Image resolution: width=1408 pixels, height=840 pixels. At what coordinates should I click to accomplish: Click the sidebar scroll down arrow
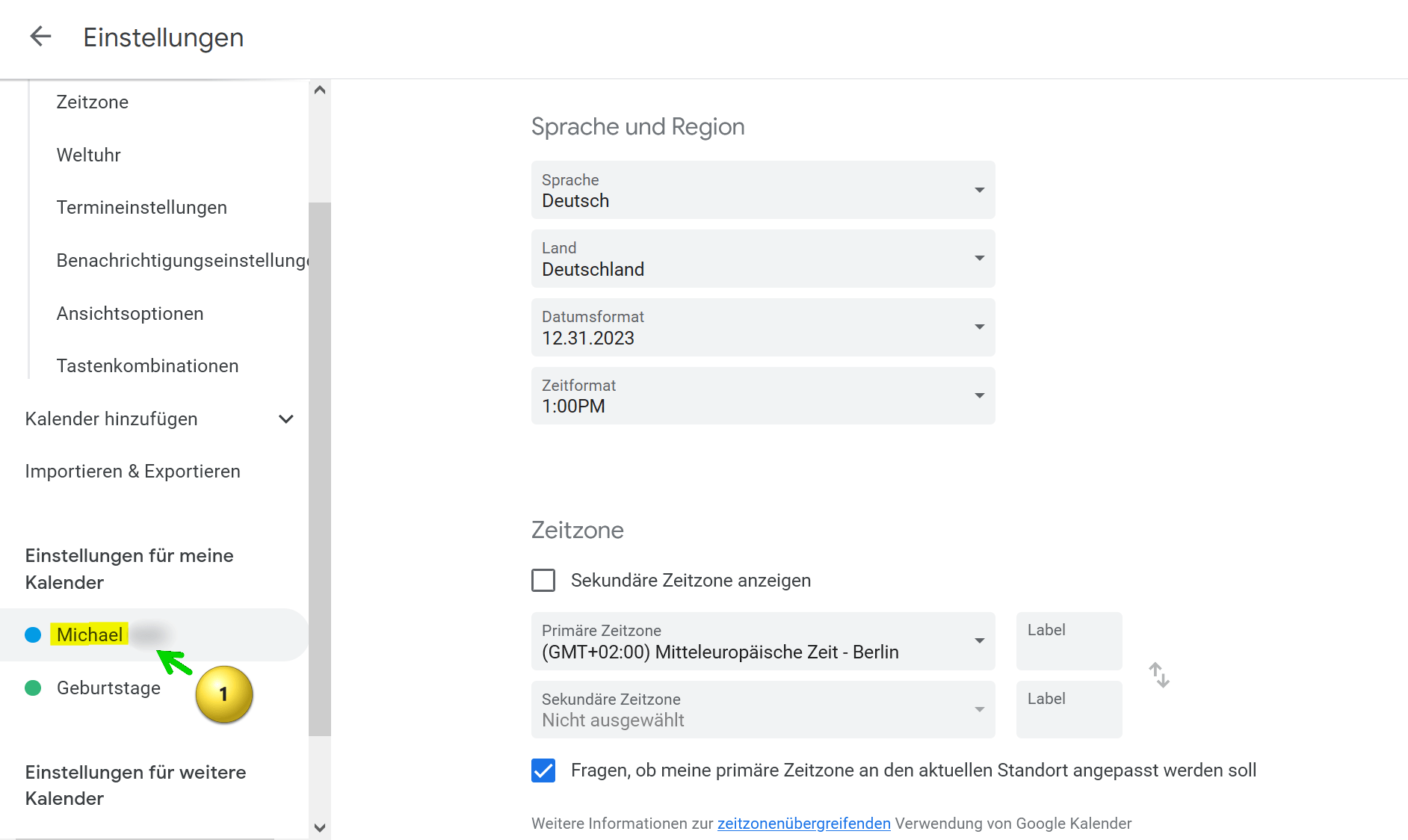coord(320,827)
